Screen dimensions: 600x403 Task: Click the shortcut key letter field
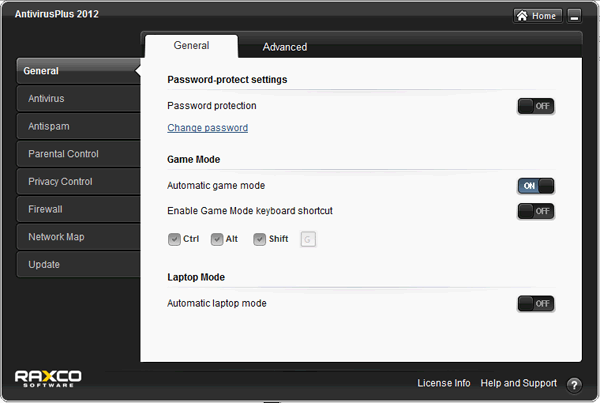tap(308, 239)
